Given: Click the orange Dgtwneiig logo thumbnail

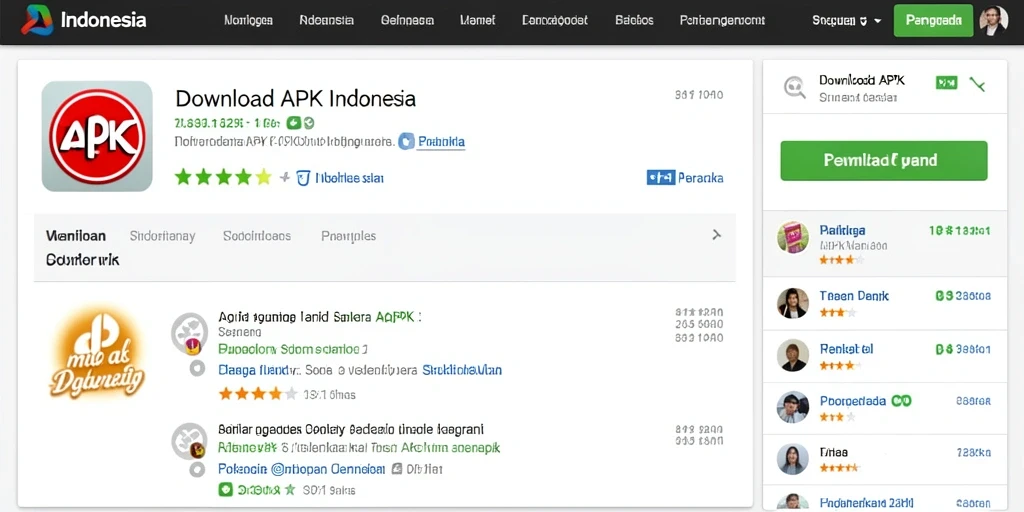Looking at the screenshot, I should click(97, 355).
